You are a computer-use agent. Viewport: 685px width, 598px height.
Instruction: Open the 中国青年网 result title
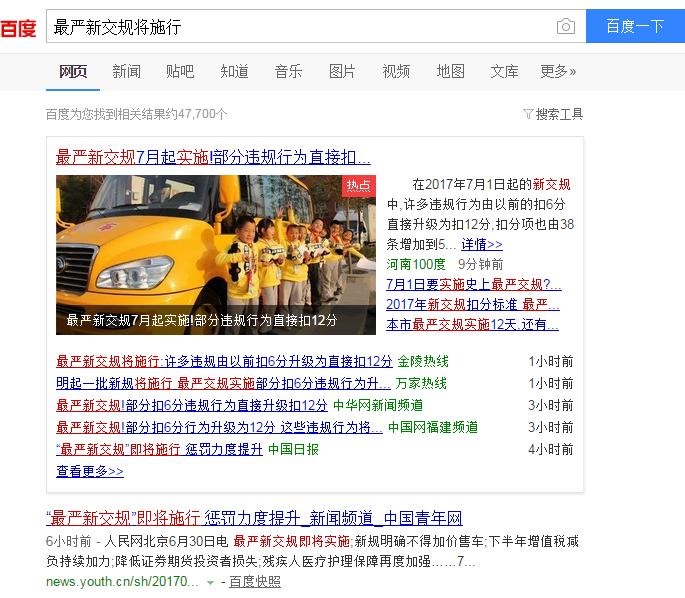254,518
